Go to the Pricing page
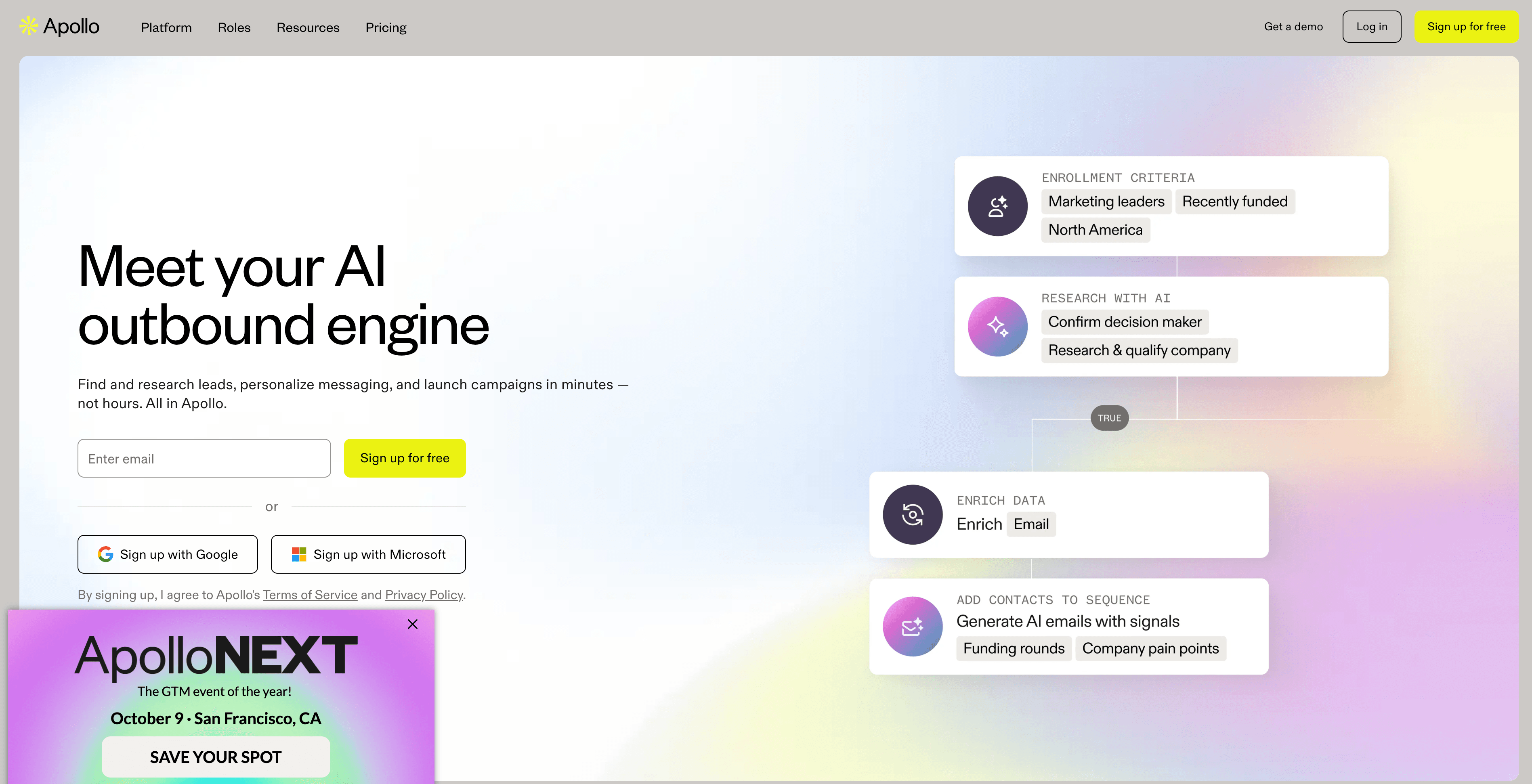Image resolution: width=1532 pixels, height=784 pixels. [x=386, y=27]
